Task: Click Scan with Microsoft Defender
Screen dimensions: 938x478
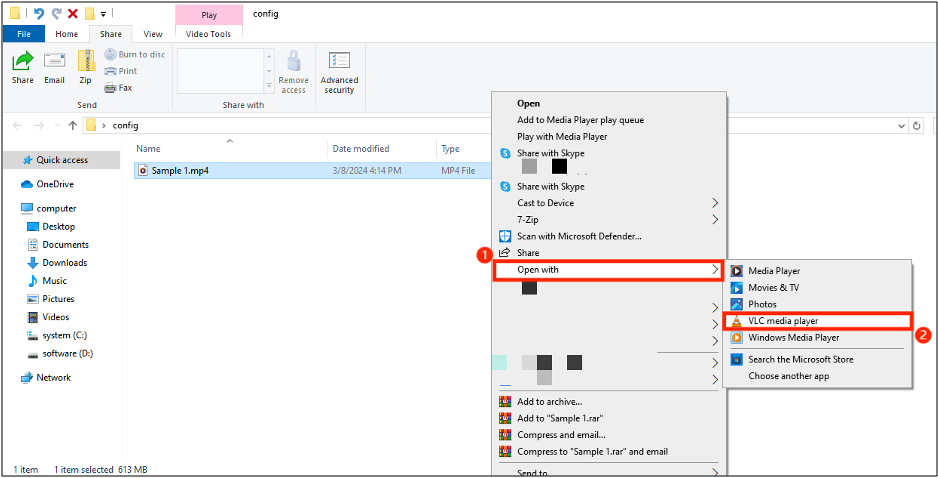Action: (579, 236)
